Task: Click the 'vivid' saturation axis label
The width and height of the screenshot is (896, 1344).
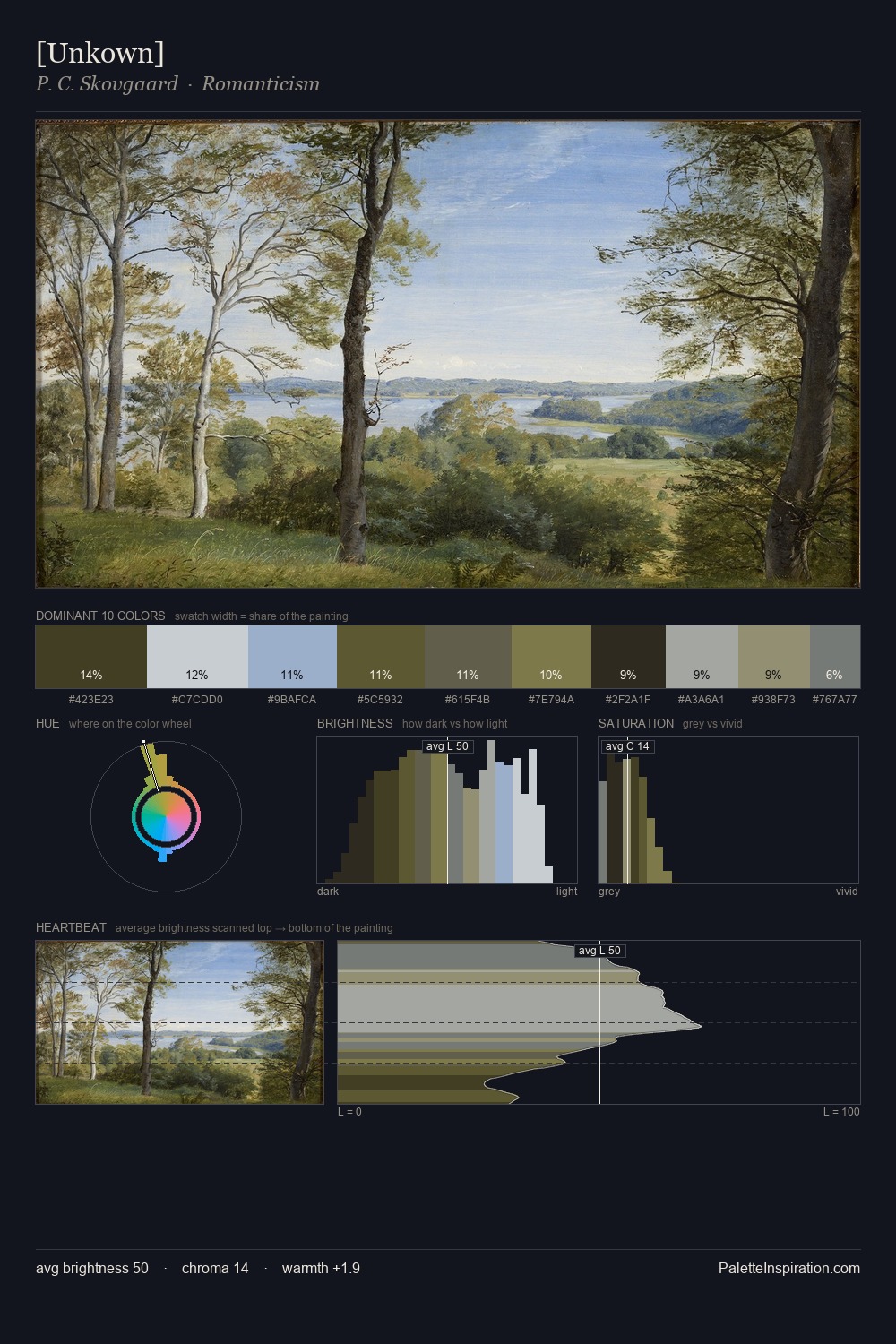Action: pyautogui.click(x=847, y=892)
